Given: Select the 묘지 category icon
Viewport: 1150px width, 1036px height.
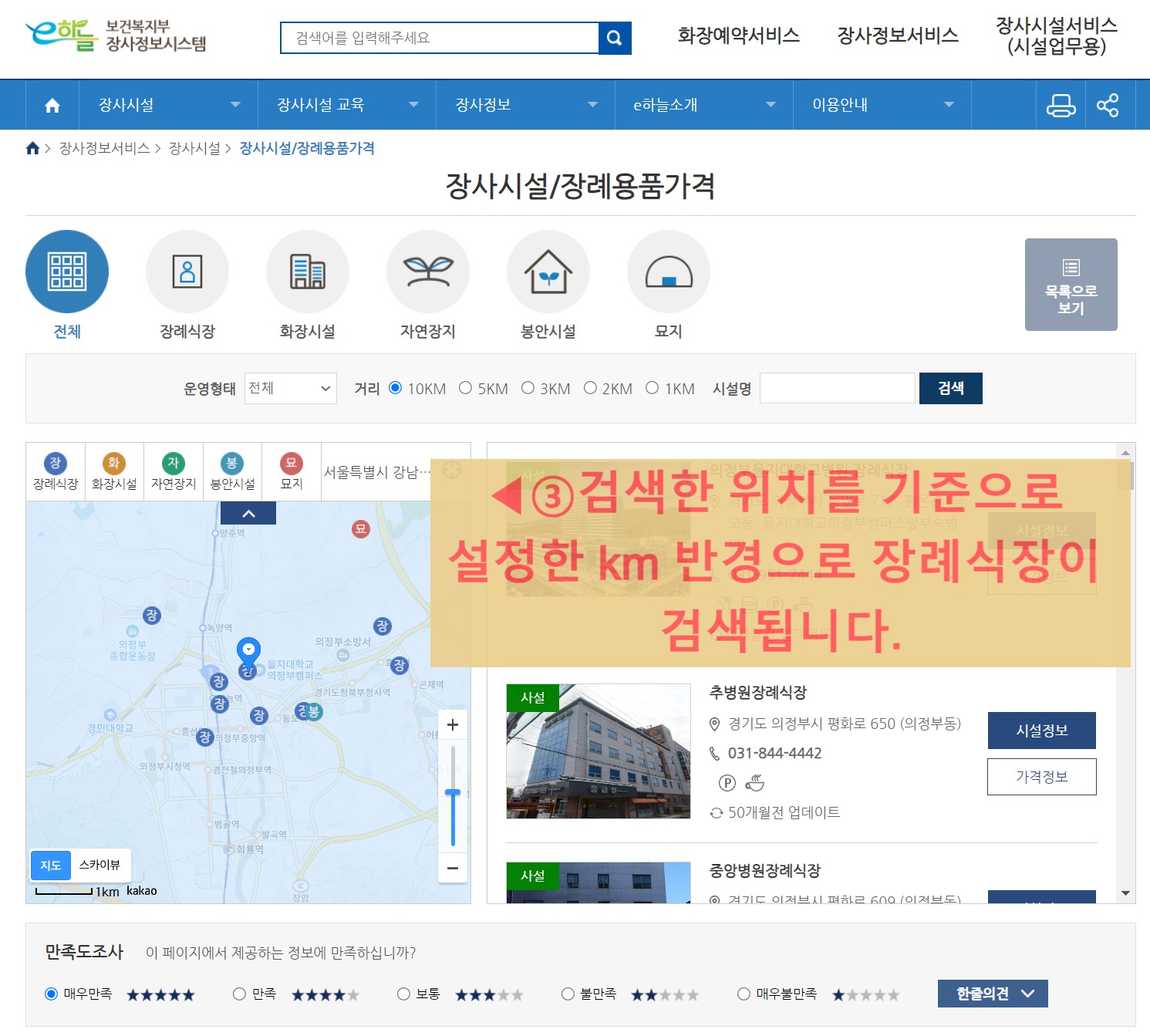Looking at the screenshot, I should click(669, 272).
